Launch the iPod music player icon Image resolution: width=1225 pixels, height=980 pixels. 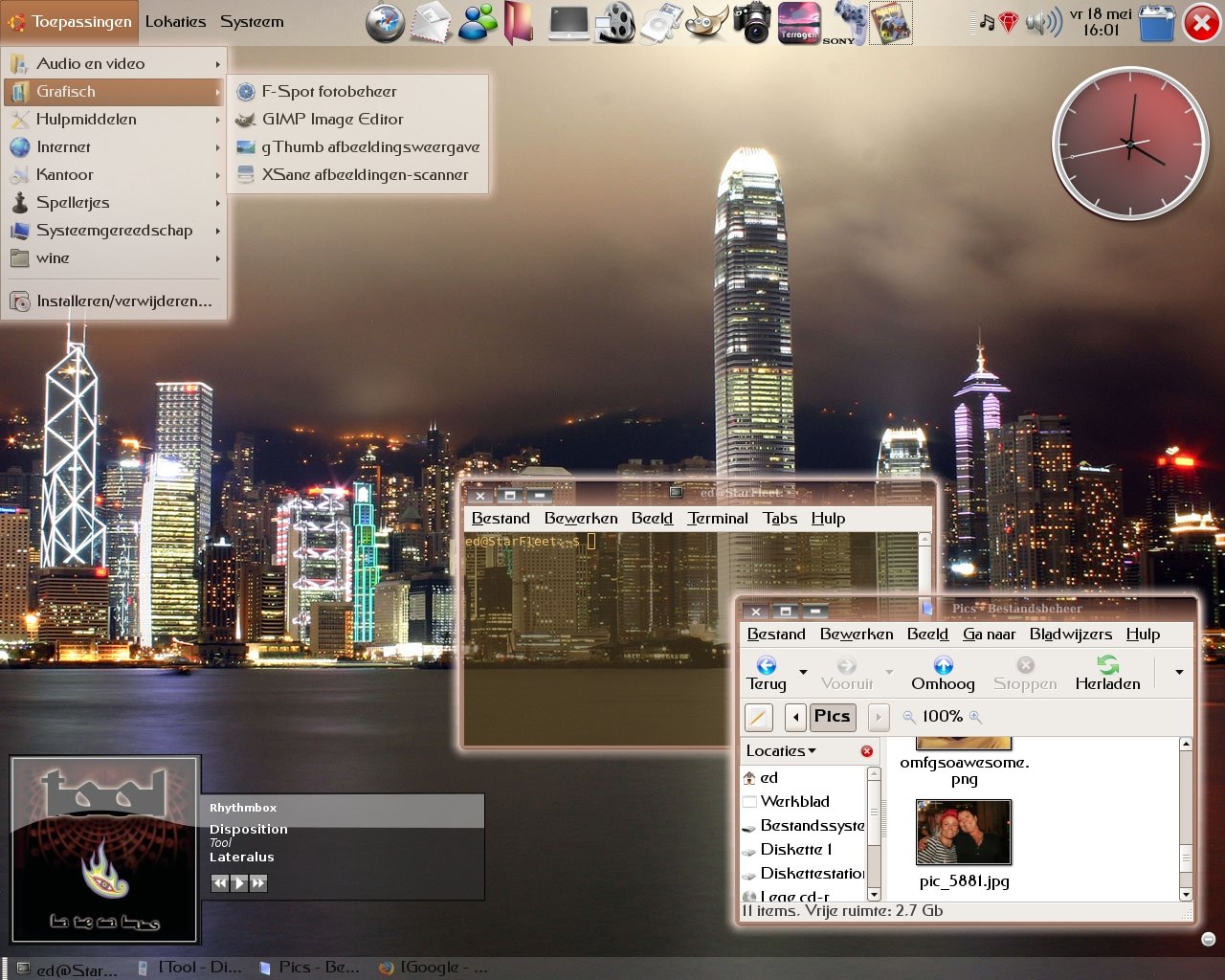pyautogui.click(x=660, y=23)
